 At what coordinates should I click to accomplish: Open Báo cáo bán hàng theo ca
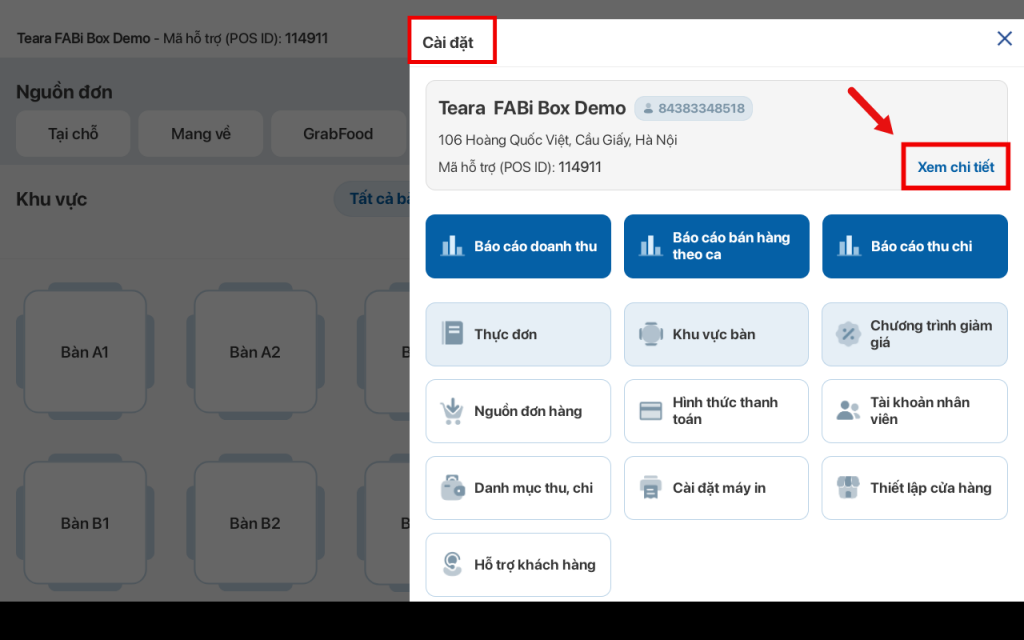pyautogui.click(x=716, y=246)
